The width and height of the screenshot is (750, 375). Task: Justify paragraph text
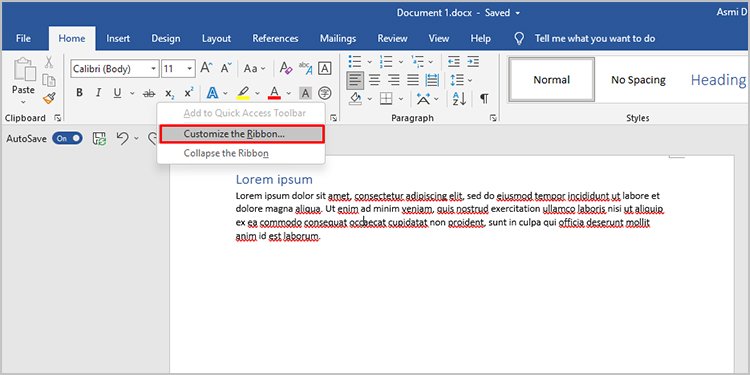click(413, 80)
